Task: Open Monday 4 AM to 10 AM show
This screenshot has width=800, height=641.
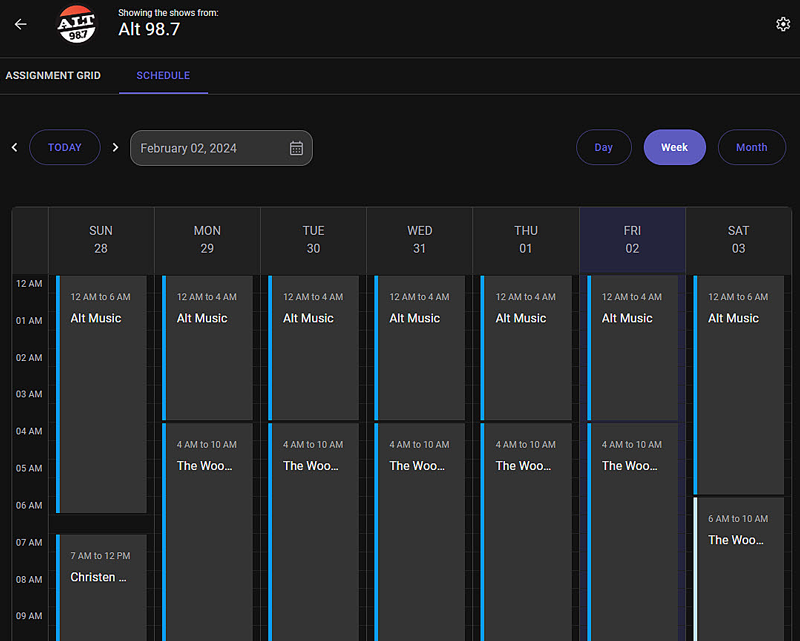Action: click(207, 532)
